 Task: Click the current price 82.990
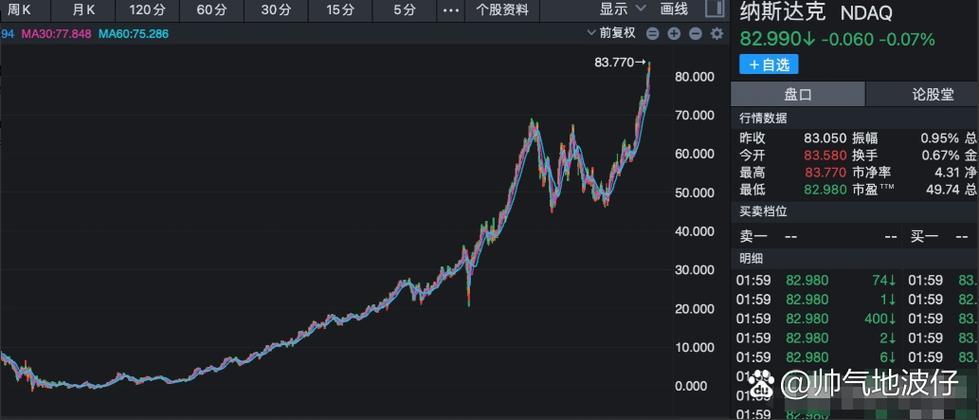[777, 39]
